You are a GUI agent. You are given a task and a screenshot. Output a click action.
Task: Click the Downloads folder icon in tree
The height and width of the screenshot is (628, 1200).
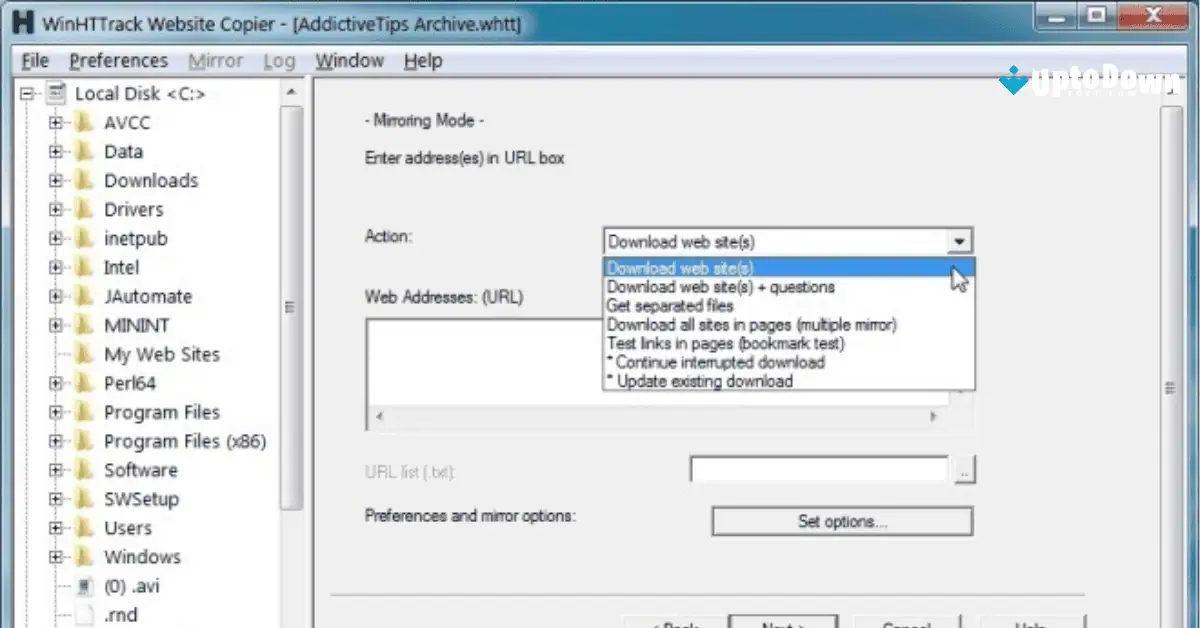click(85, 180)
